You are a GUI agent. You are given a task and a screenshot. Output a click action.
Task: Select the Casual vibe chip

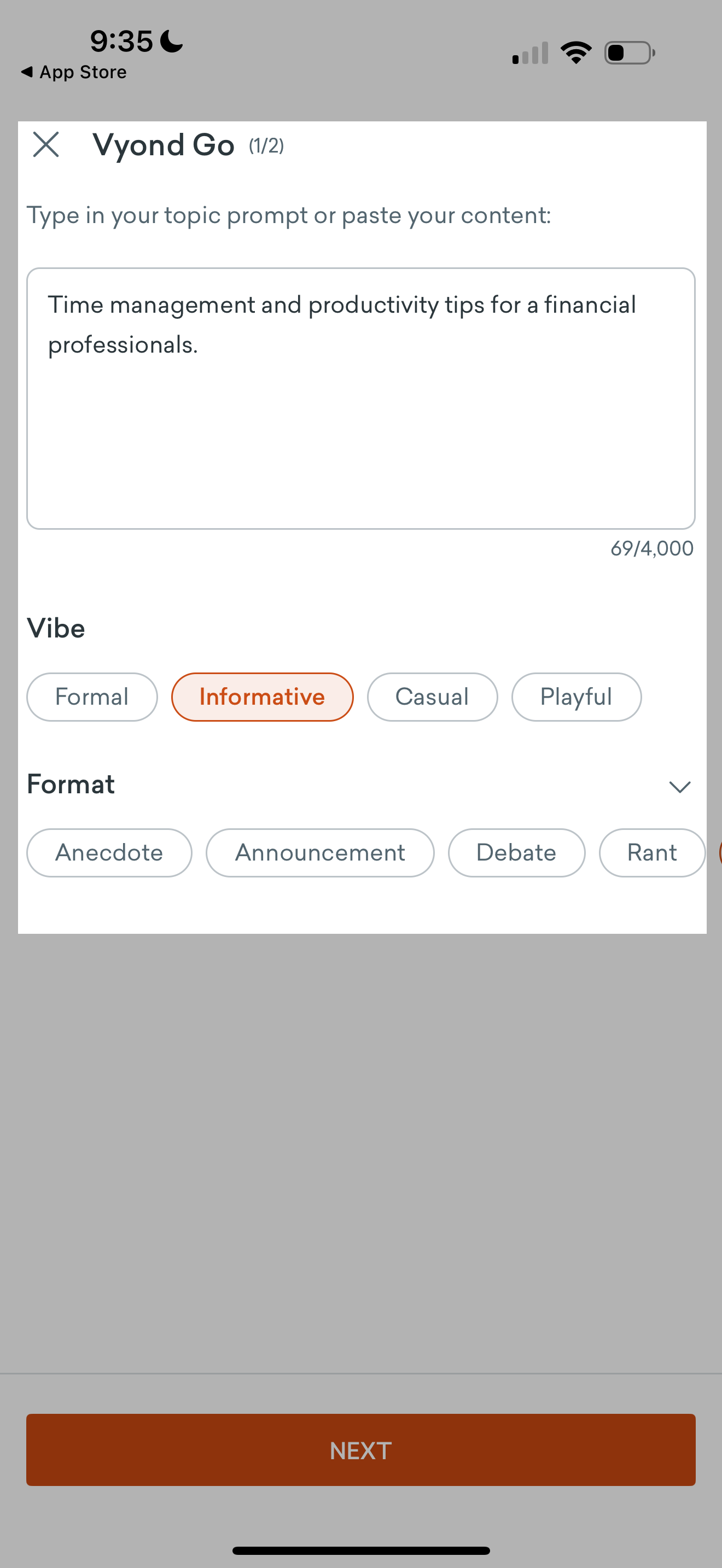pos(432,697)
